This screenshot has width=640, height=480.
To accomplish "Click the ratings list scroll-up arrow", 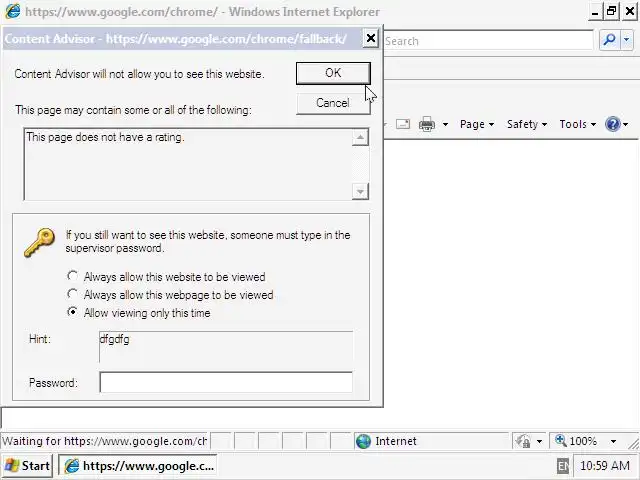I will 360,138.
